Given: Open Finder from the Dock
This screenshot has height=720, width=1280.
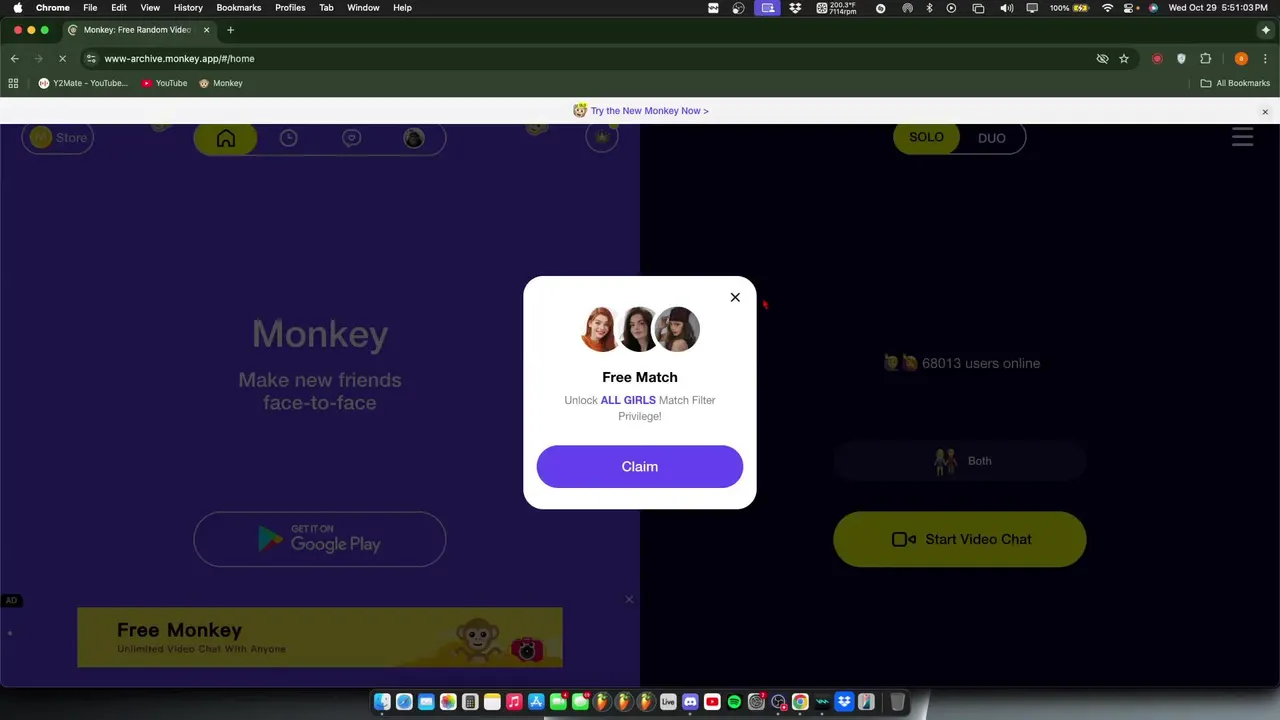Looking at the screenshot, I should (x=382, y=702).
